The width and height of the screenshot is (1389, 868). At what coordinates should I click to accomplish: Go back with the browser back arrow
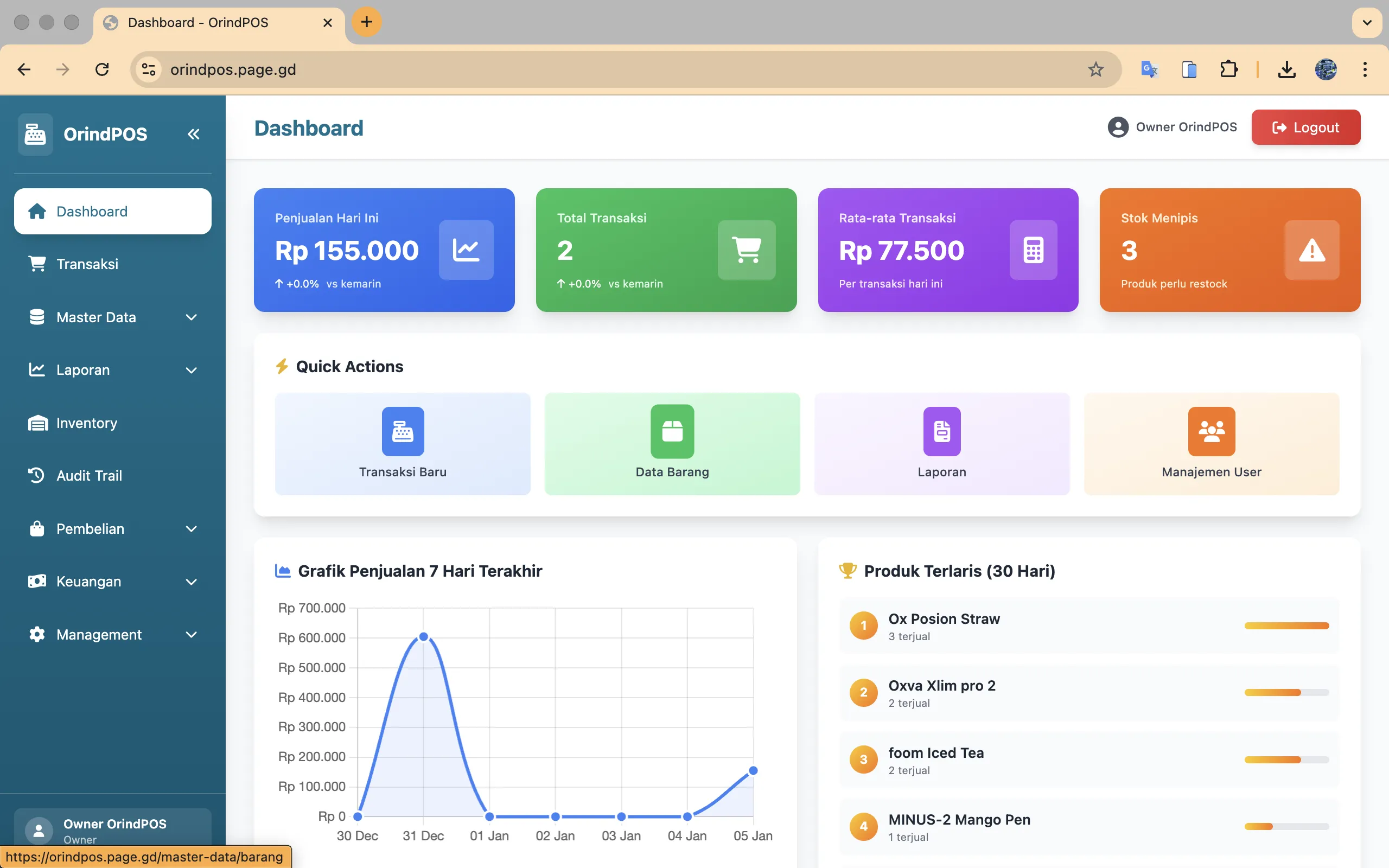point(24,69)
